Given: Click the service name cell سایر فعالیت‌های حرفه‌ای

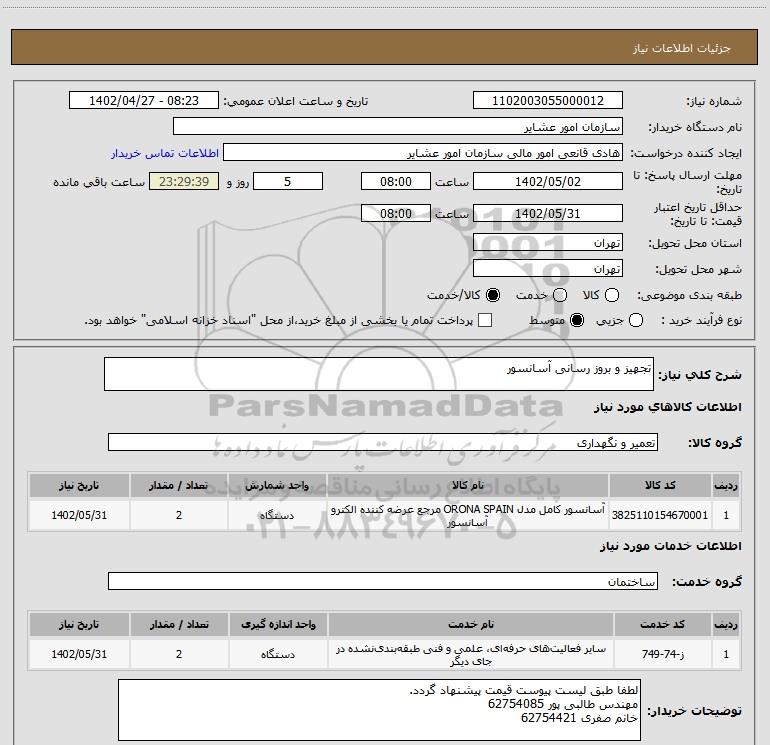Looking at the screenshot, I should [470, 654].
